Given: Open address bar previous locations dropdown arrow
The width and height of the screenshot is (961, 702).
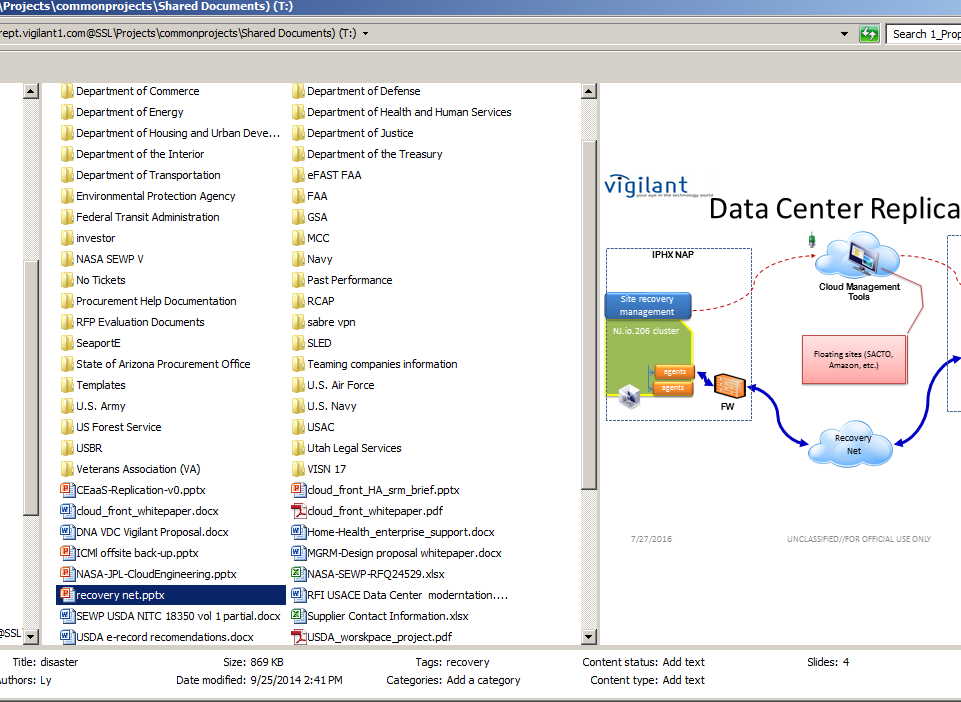Looking at the screenshot, I should tap(845, 34).
